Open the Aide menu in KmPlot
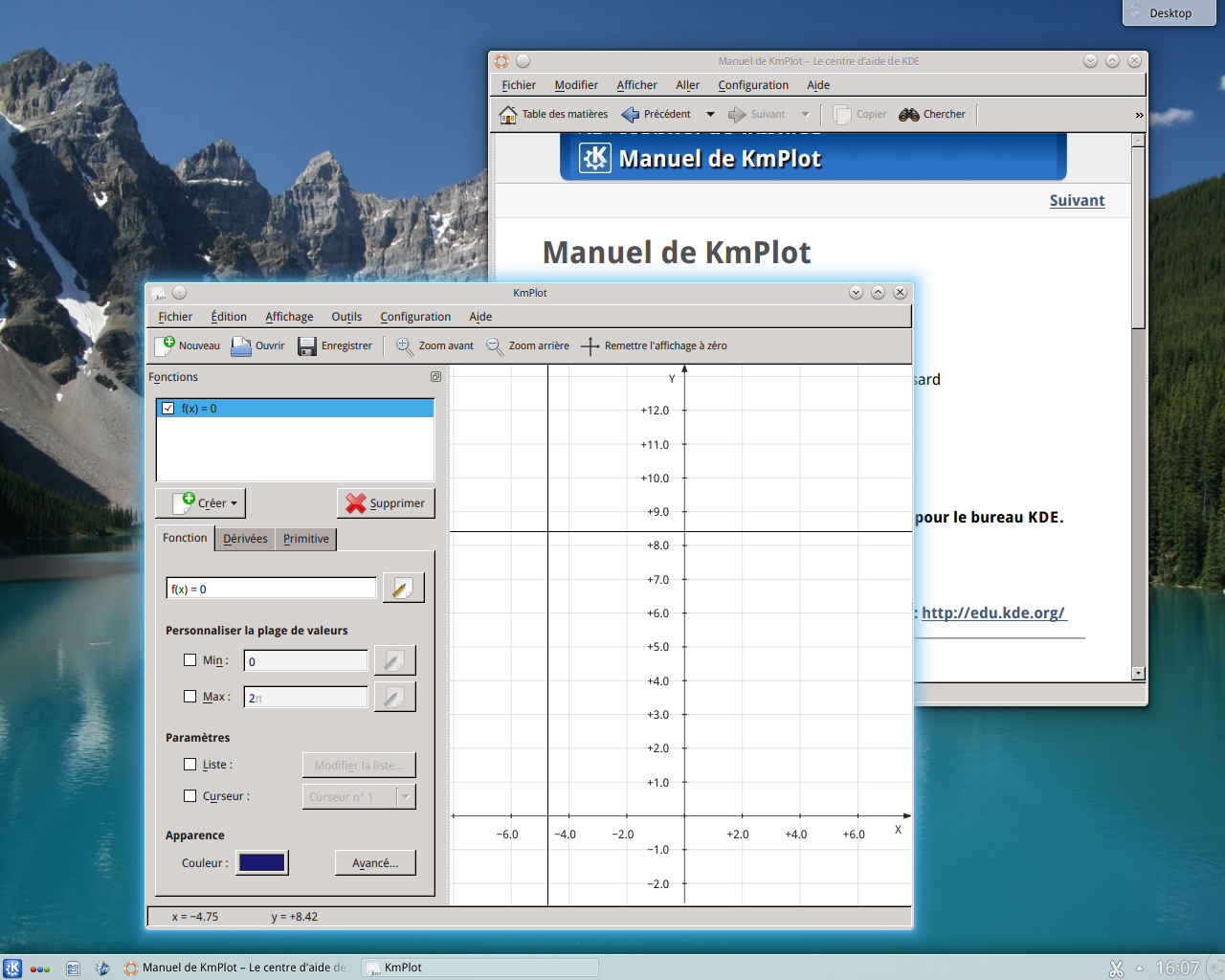 coord(480,317)
